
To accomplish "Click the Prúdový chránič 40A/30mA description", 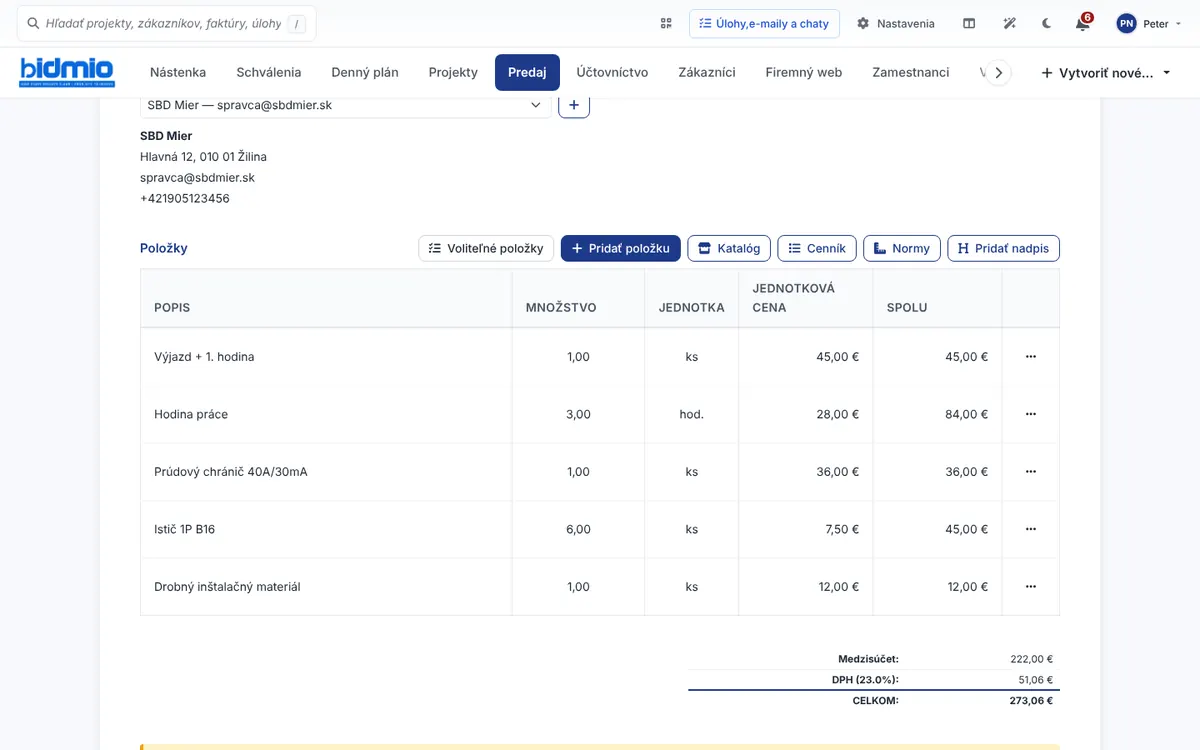I will 231,472.
